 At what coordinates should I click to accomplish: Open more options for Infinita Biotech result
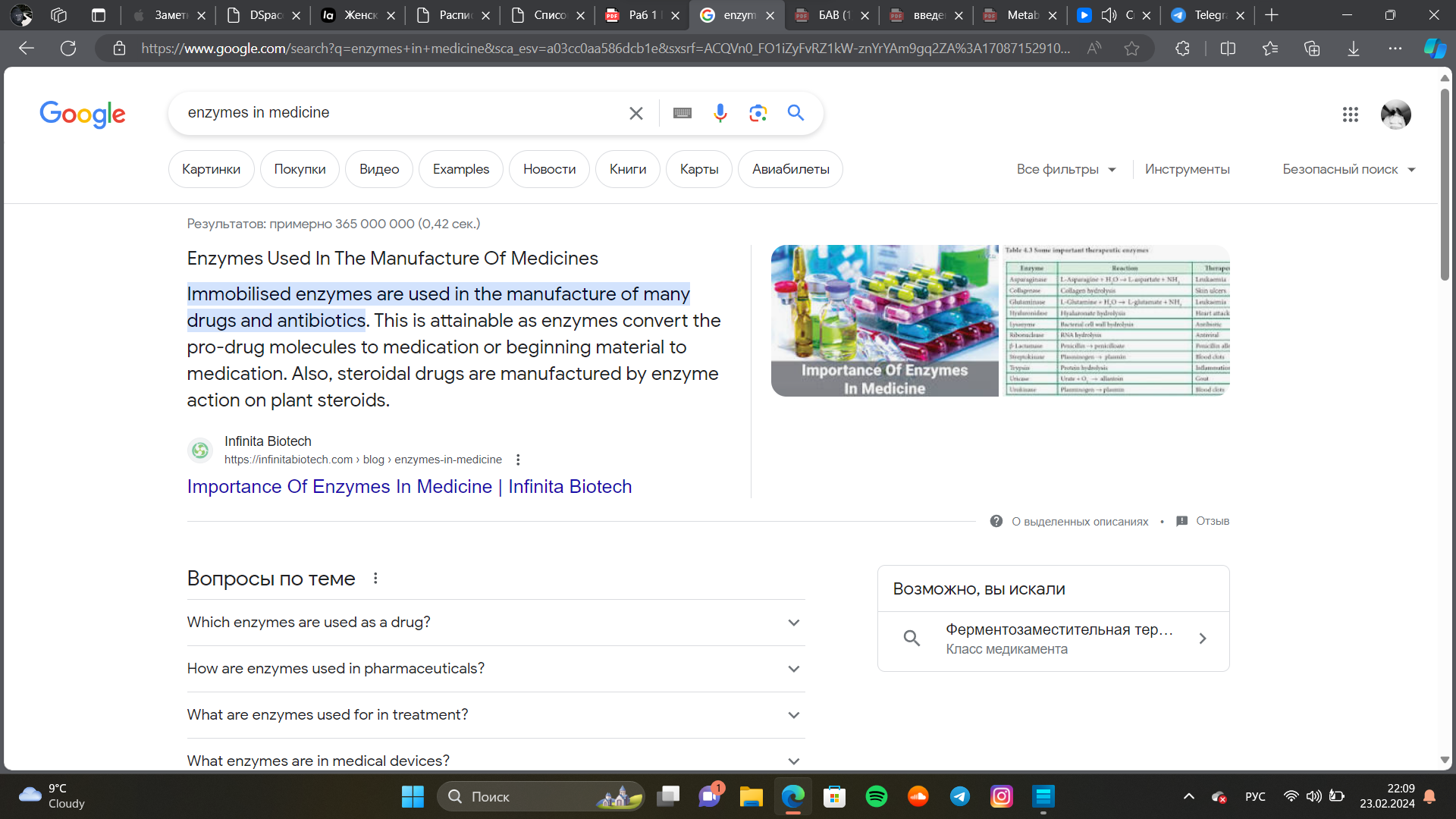(x=518, y=460)
